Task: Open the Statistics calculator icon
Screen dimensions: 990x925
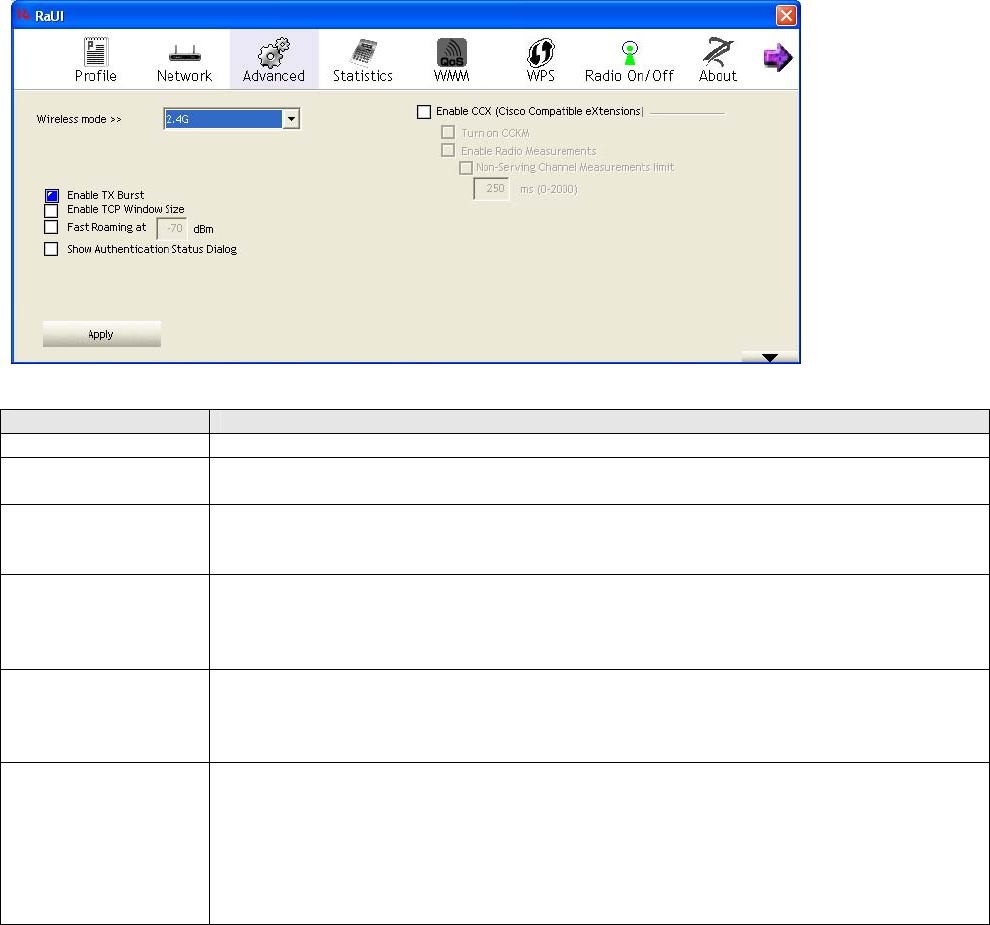Action: pyautogui.click(x=362, y=52)
